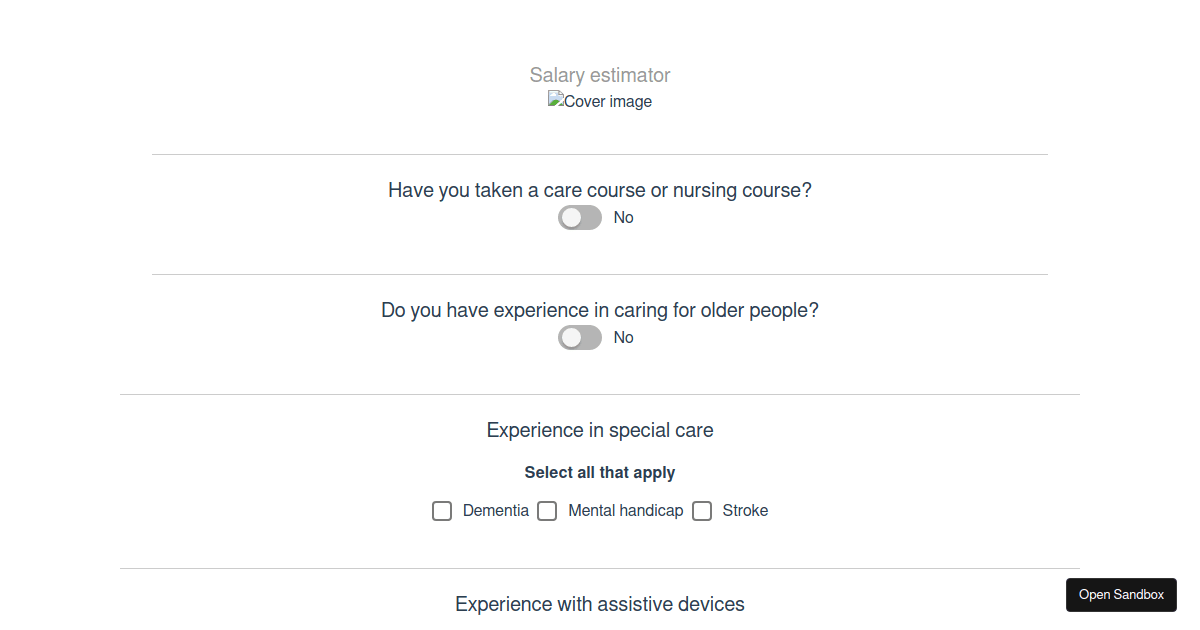Click the No label beside the second toggle
This screenshot has height=630, width=1200.
click(x=623, y=337)
